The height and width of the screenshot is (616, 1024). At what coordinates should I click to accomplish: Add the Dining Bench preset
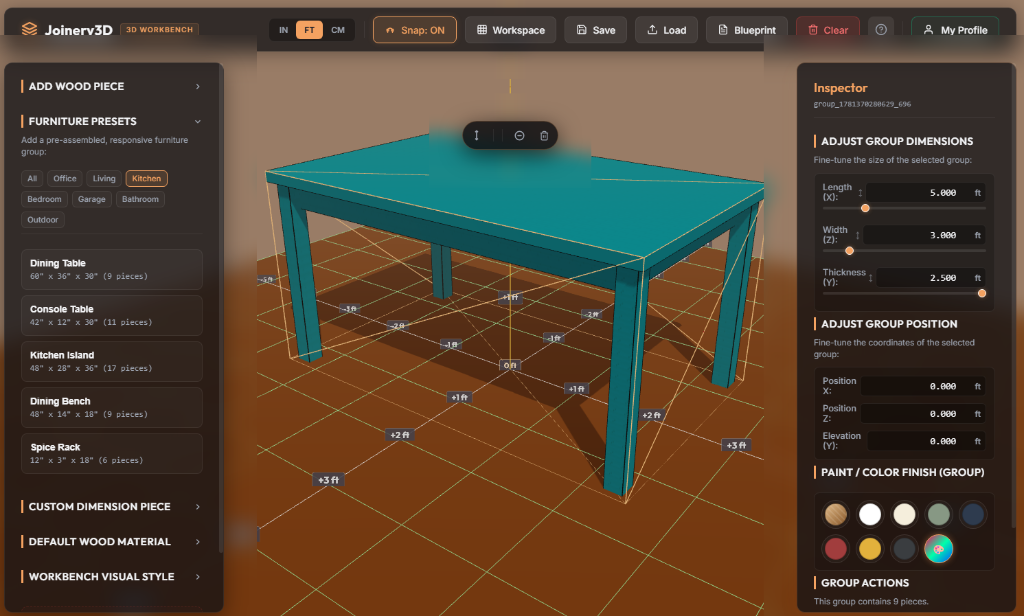pos(112,408)
